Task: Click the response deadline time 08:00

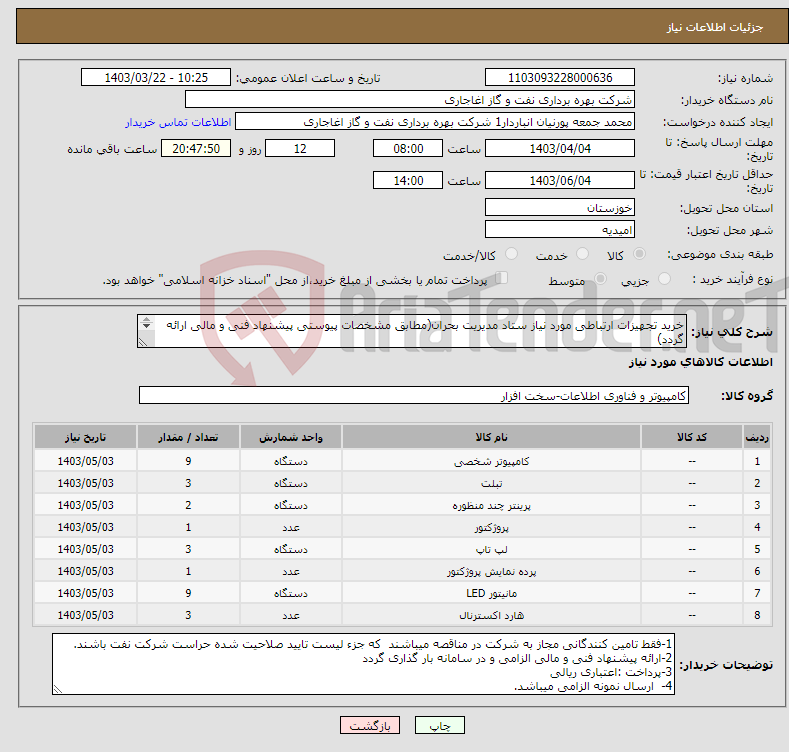Action: pos(408,148)
